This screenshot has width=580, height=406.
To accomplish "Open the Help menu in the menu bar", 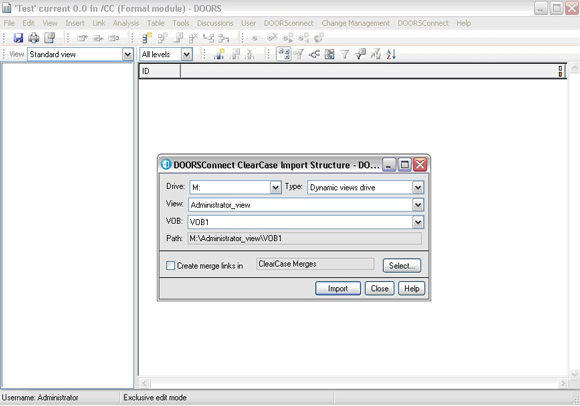I will pos(463,23).
